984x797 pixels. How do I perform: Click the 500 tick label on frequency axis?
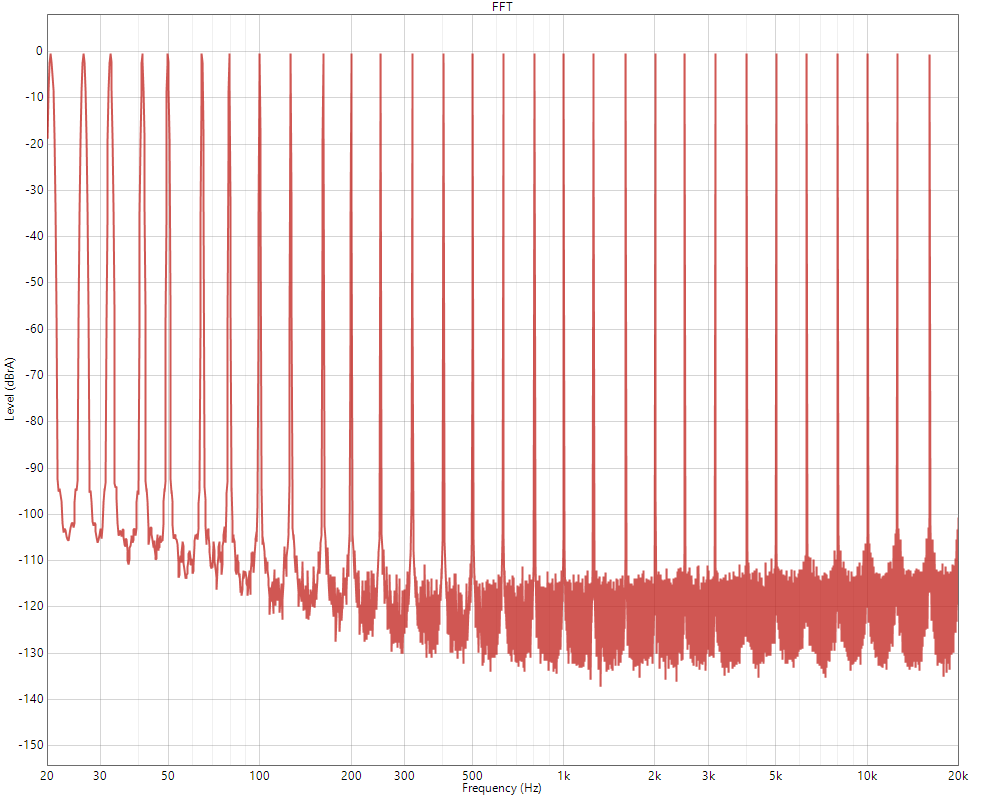(x=472, y=776)
